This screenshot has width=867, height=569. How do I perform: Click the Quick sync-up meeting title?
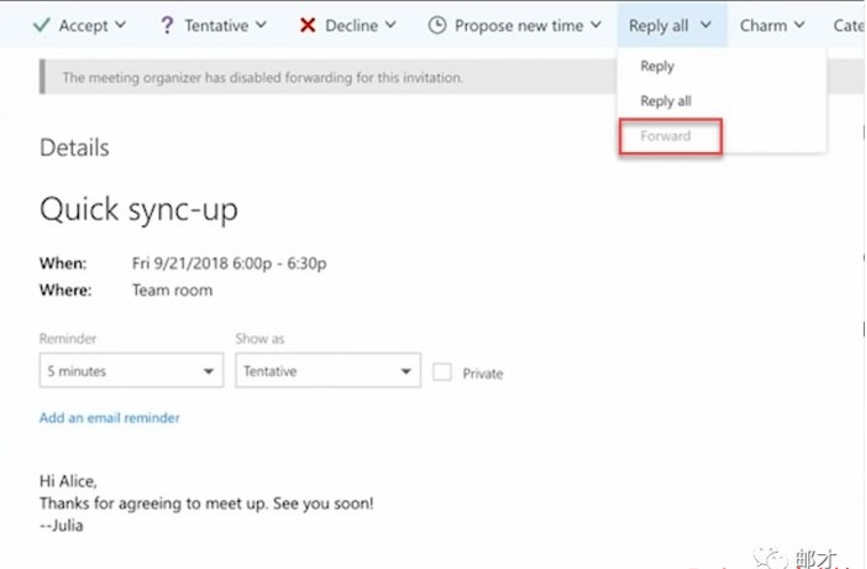coord(138,209)
